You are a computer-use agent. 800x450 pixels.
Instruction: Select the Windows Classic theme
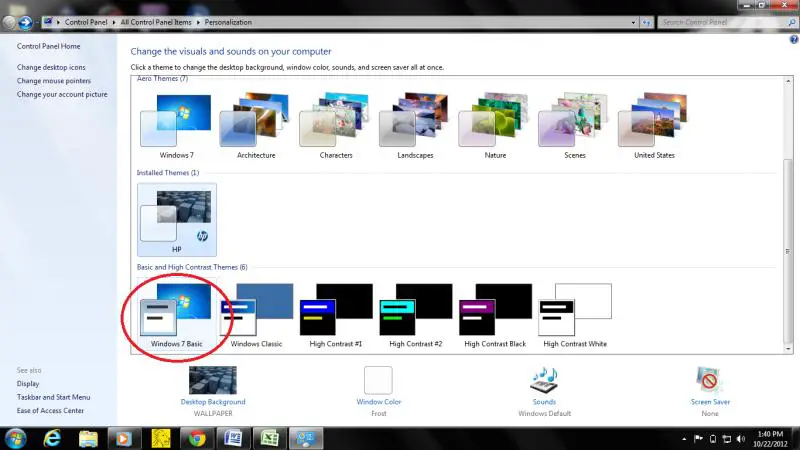(x=256, y=315)
